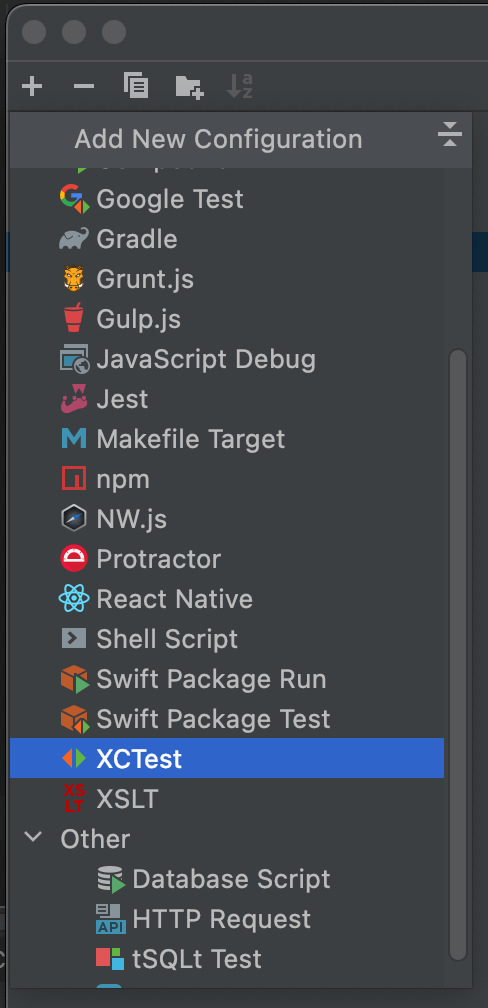
Task: Click the Google Test icon
Action: [74, 199]
